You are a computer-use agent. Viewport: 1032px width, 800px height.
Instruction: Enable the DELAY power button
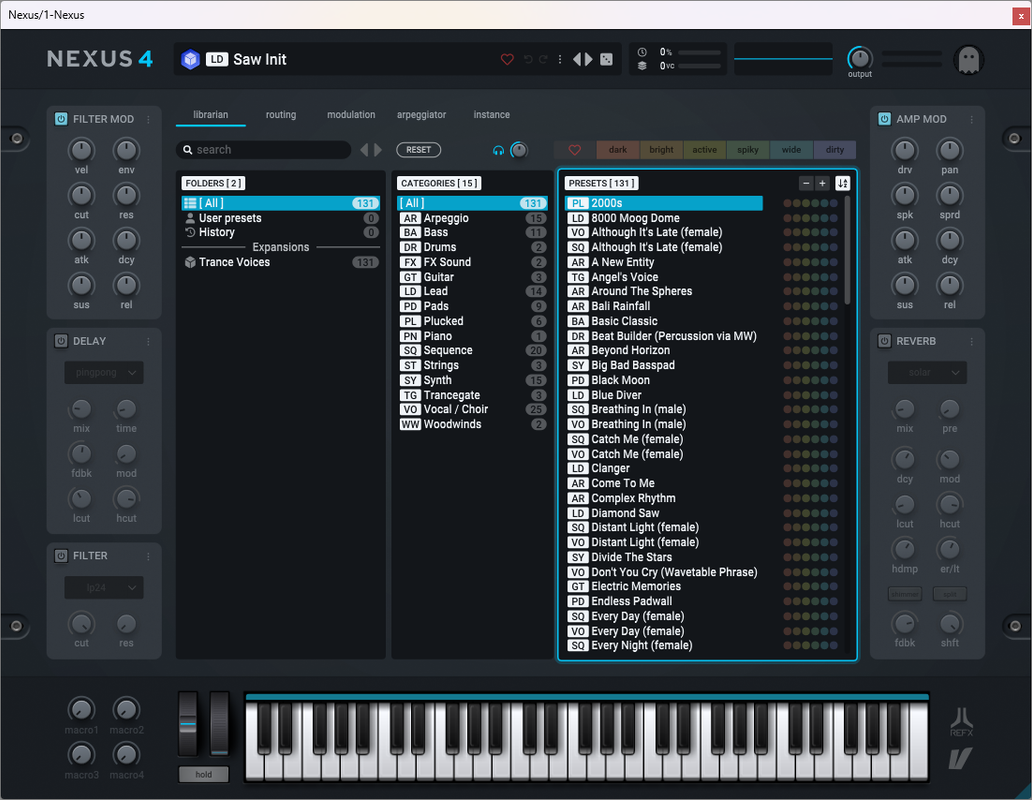tap(61, 341)
